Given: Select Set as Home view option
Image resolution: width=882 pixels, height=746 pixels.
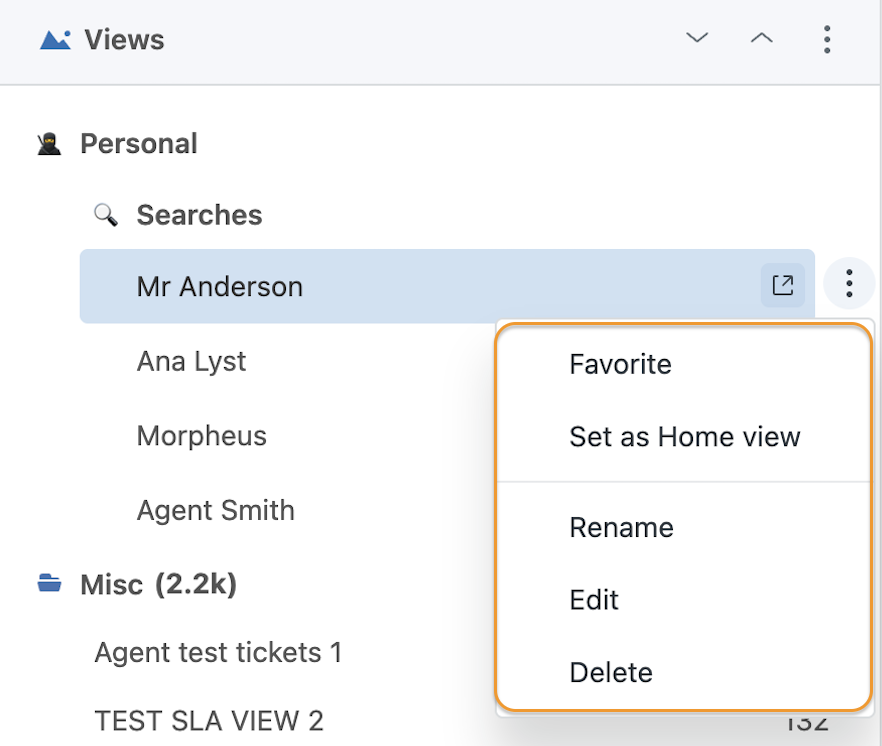Looking at the screenshot, I should coord(683,437).
